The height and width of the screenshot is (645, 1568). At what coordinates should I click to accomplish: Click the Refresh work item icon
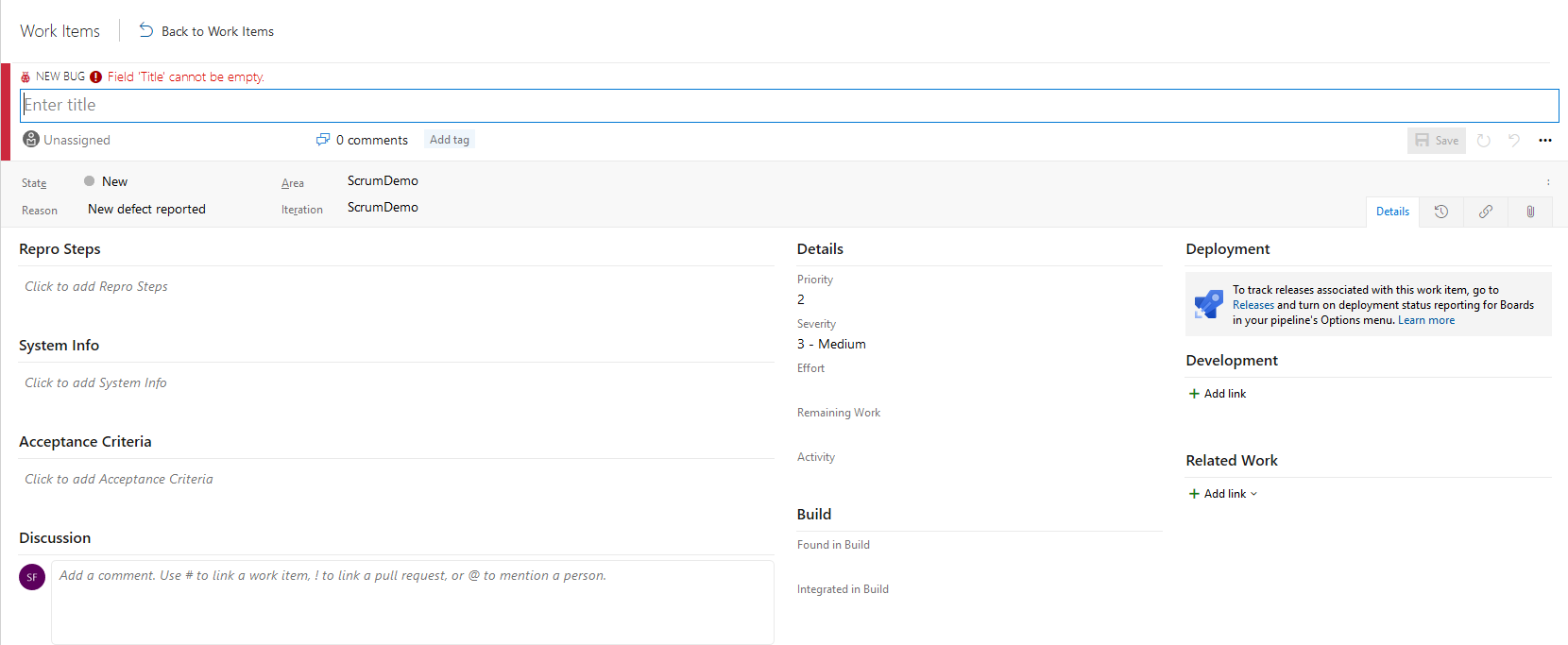pyautogui.click(x=1484, y=141)
